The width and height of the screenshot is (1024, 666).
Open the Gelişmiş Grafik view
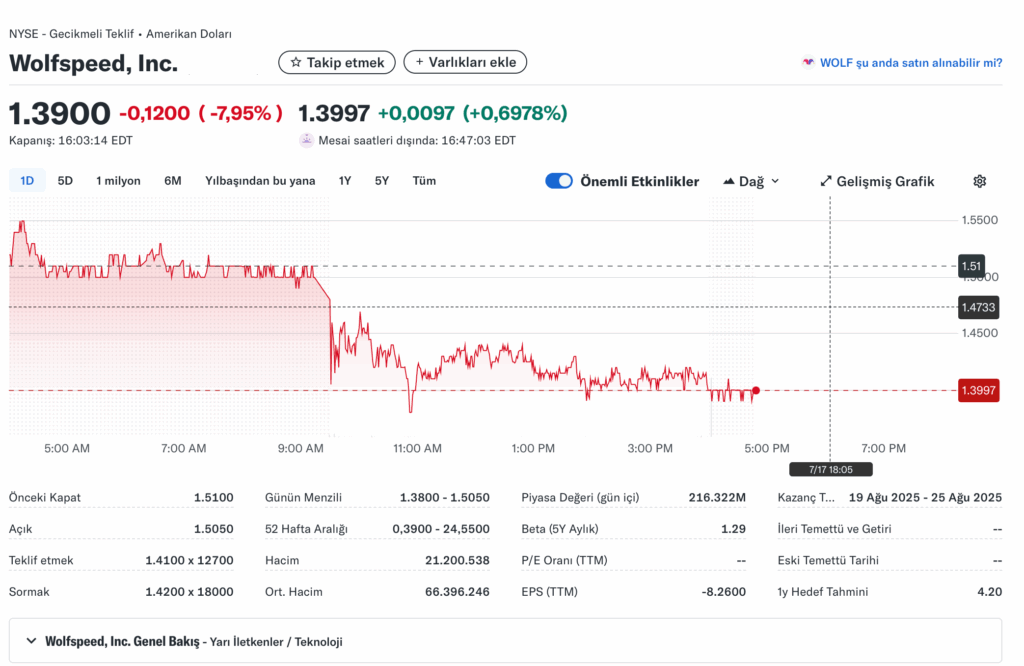[877, 182]
